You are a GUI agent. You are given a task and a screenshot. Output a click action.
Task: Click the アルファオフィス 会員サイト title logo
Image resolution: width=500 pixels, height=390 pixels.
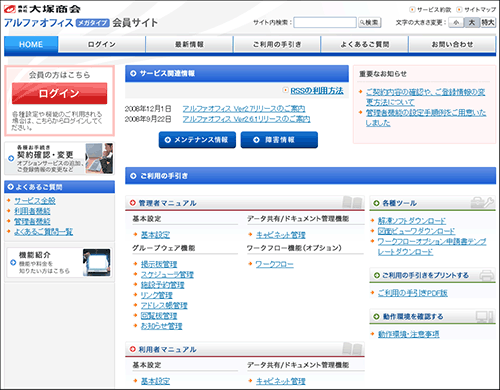81,23
